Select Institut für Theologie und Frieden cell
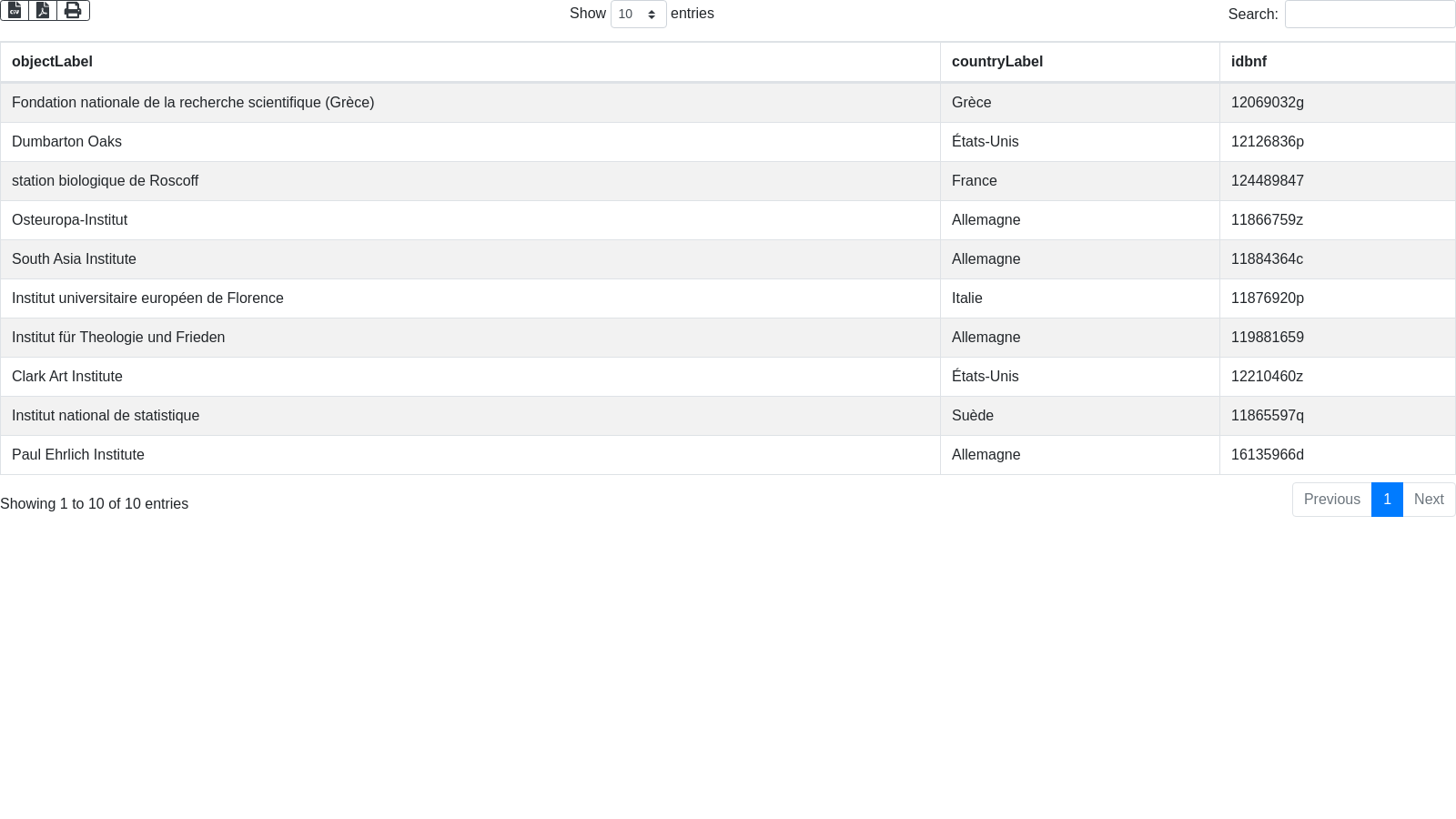This screenshot has height=819, width=1456. pos(470,338)
